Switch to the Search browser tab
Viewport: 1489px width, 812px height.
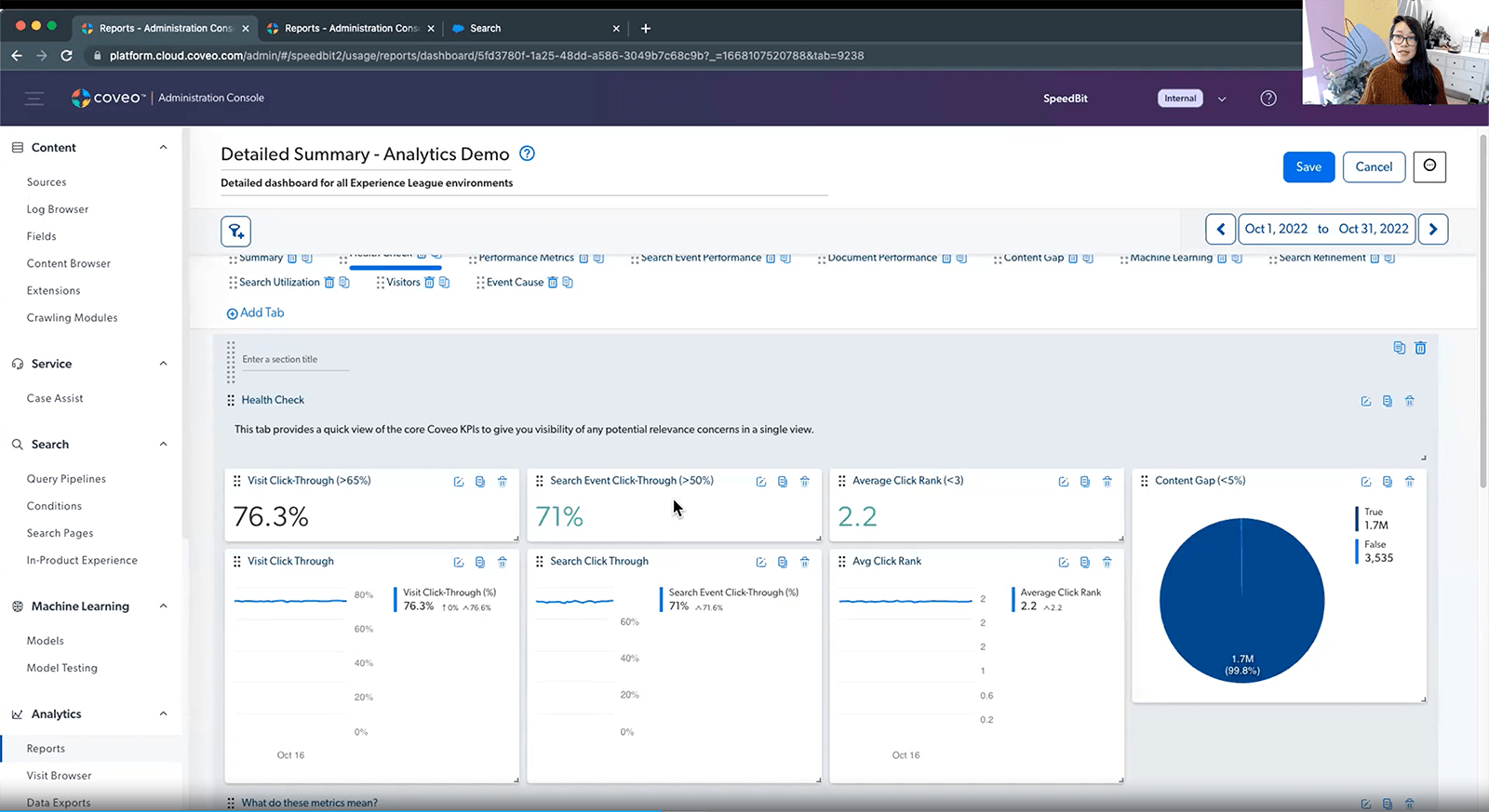tap(535, 29)
